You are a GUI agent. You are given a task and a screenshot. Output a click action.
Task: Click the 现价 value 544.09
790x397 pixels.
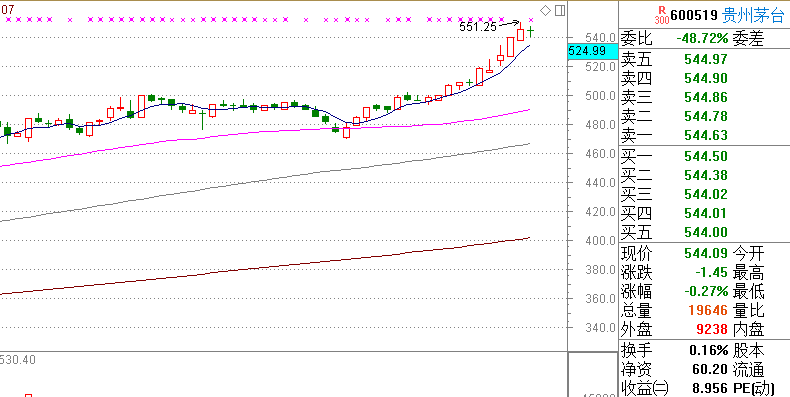(x=706, y=253)
